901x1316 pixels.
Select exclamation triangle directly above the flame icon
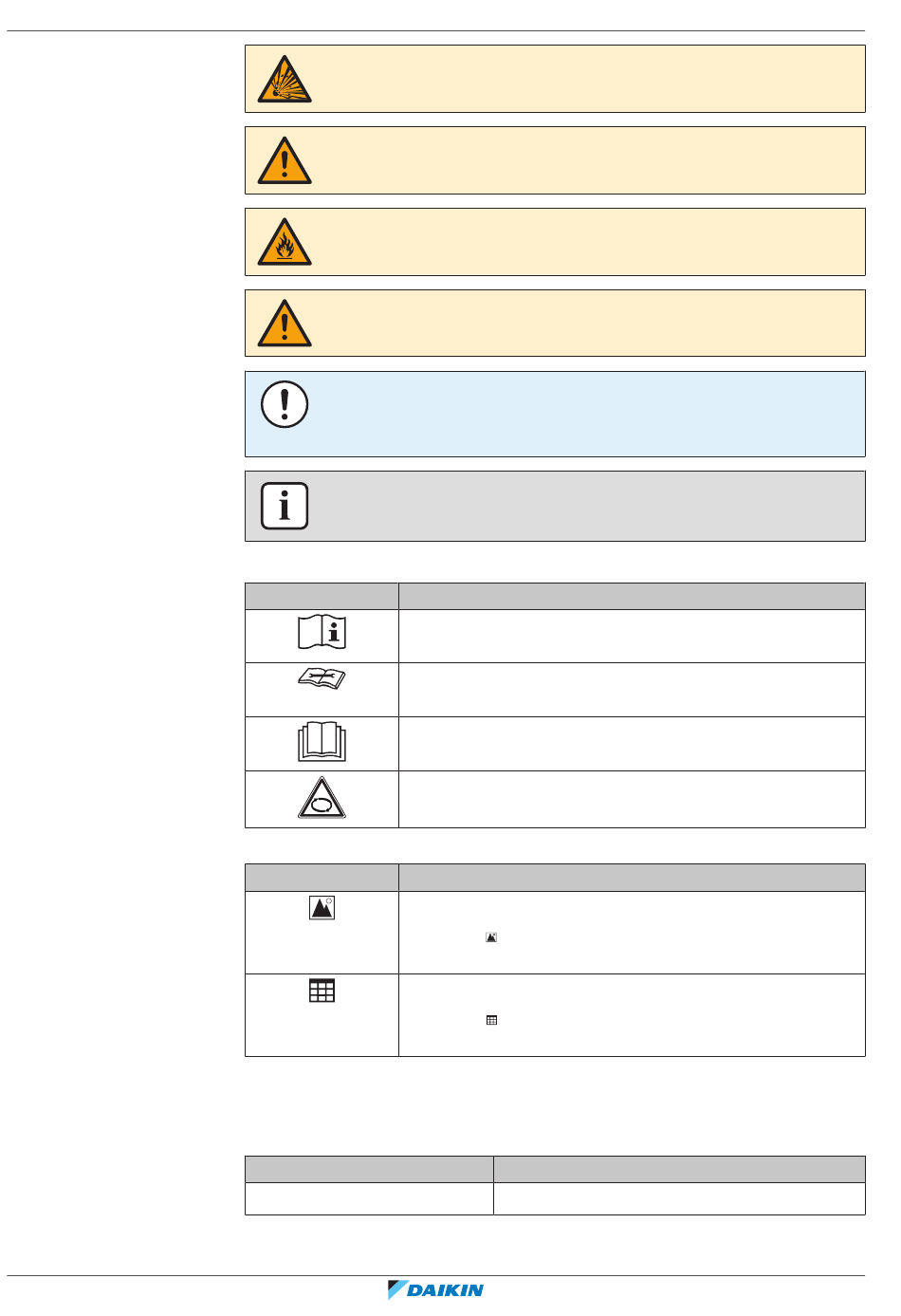coord(285,160)
